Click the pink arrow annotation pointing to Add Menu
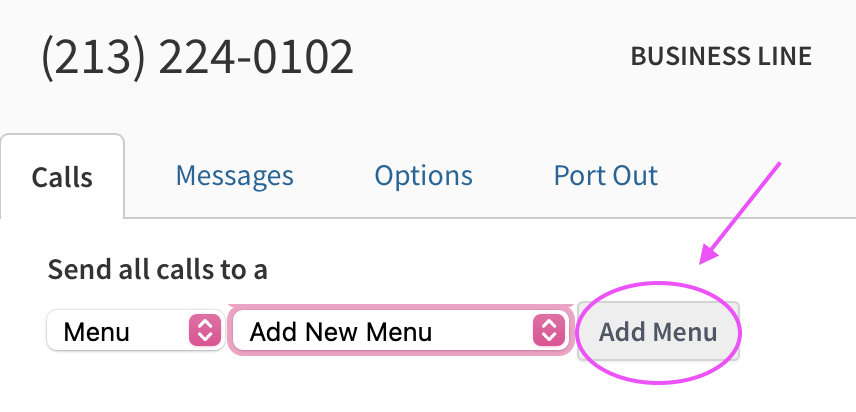This screenshot has height=412, width=856. (x=742, y=212)
